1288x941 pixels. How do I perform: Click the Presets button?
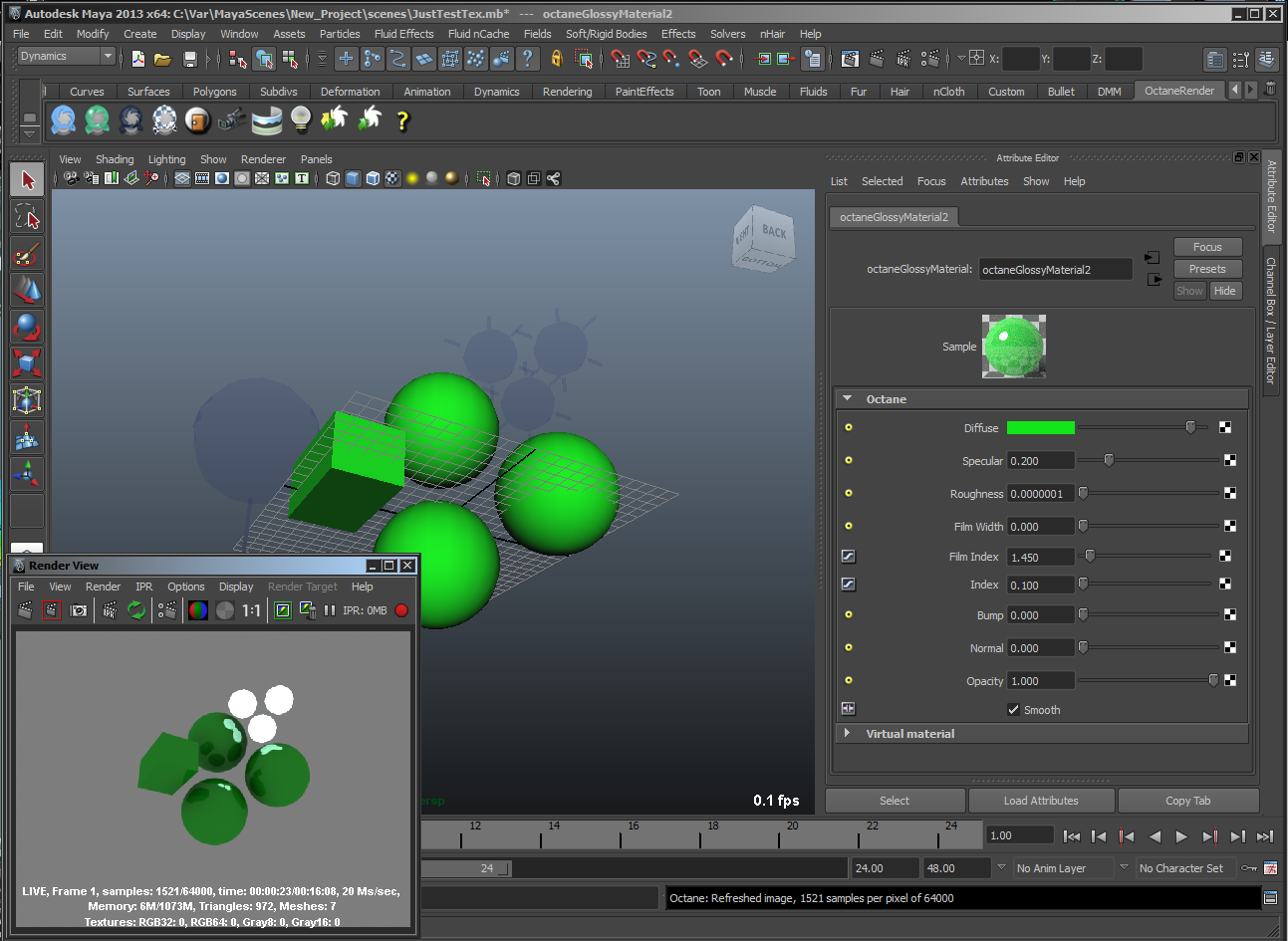(1207, 269)
